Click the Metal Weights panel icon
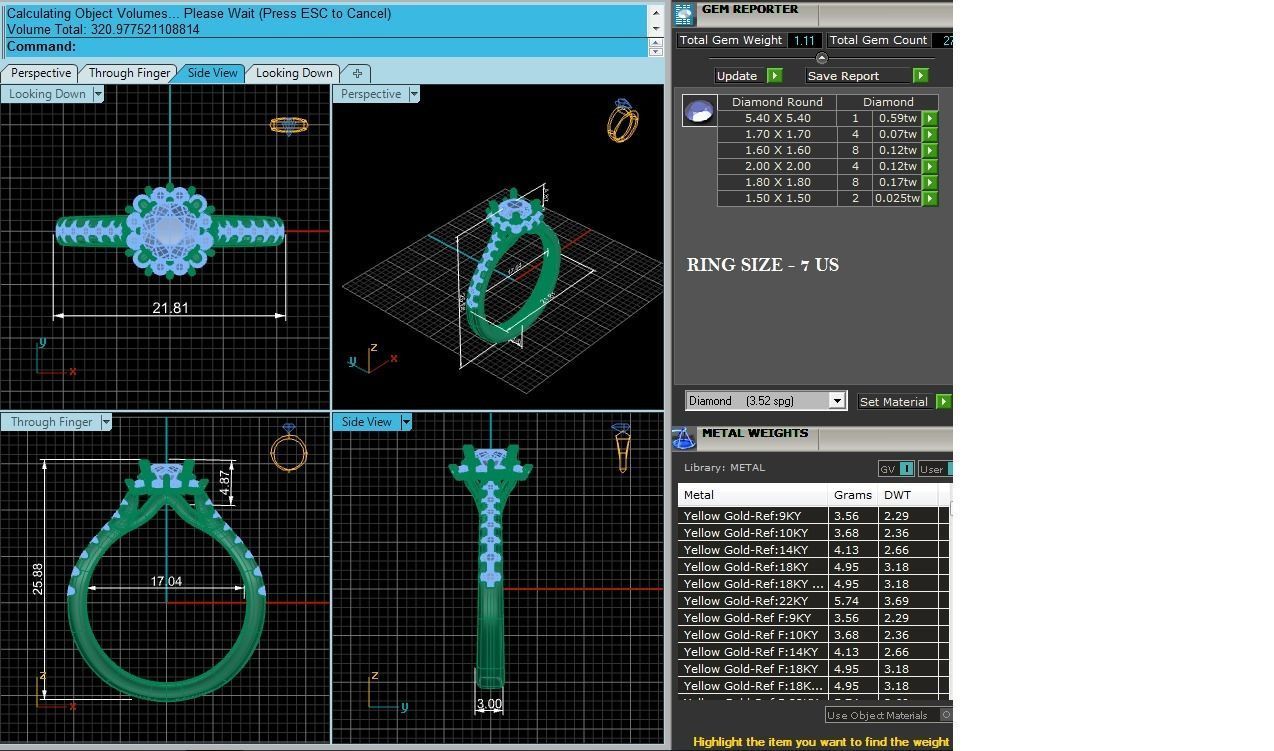Image resolution: width=1274 pixels, height=751 pixels. click(x=684, y=439)
